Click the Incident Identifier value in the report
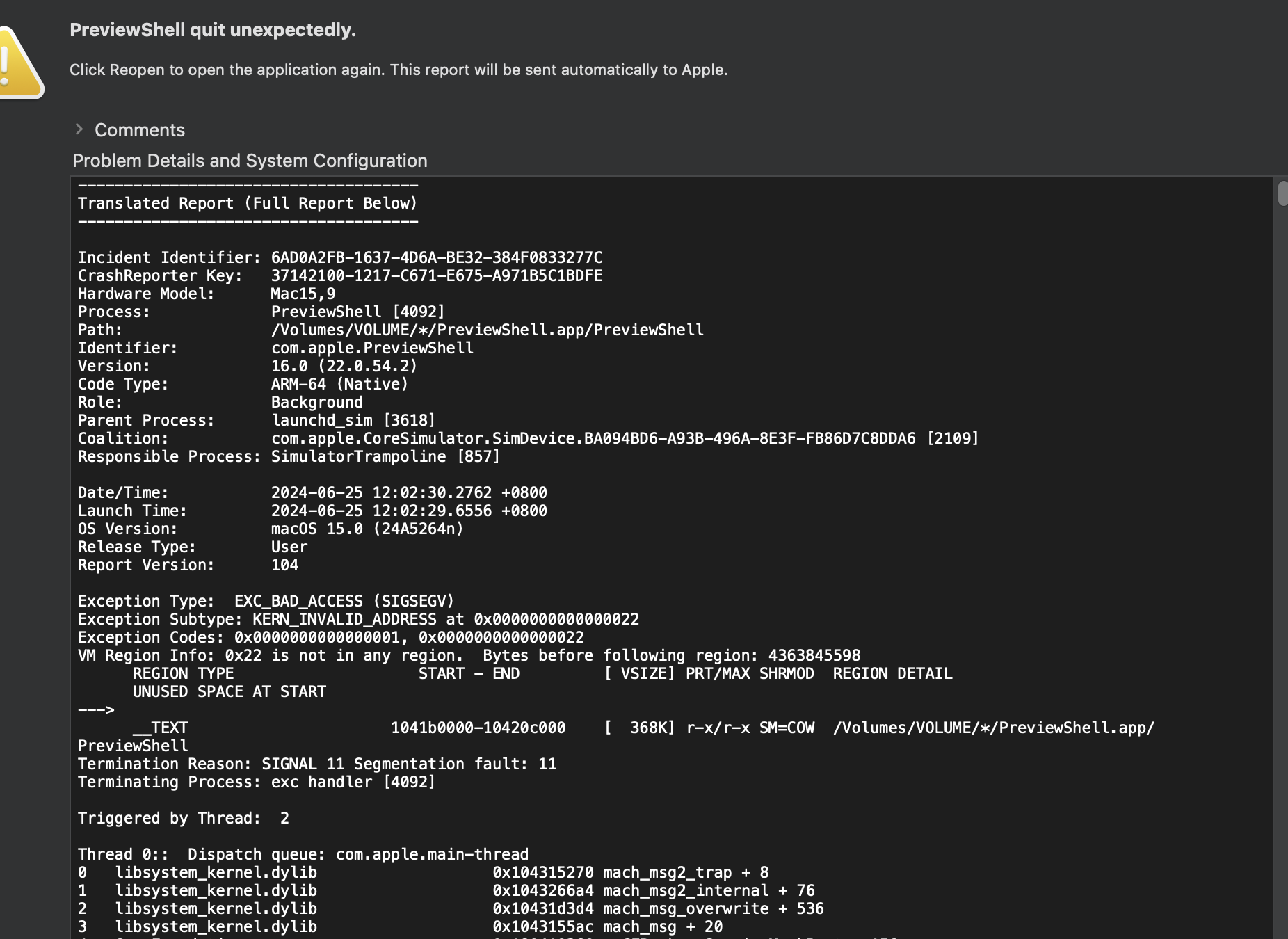 [436, 257]
